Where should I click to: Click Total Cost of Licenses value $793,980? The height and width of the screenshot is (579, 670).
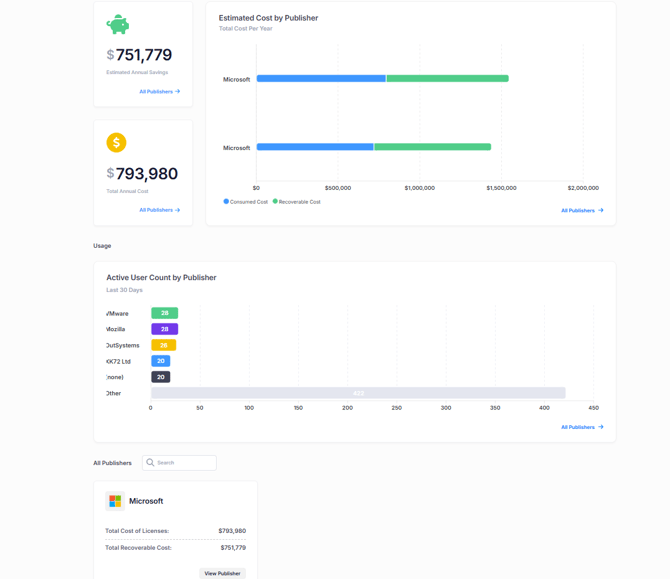coord(232,531)
